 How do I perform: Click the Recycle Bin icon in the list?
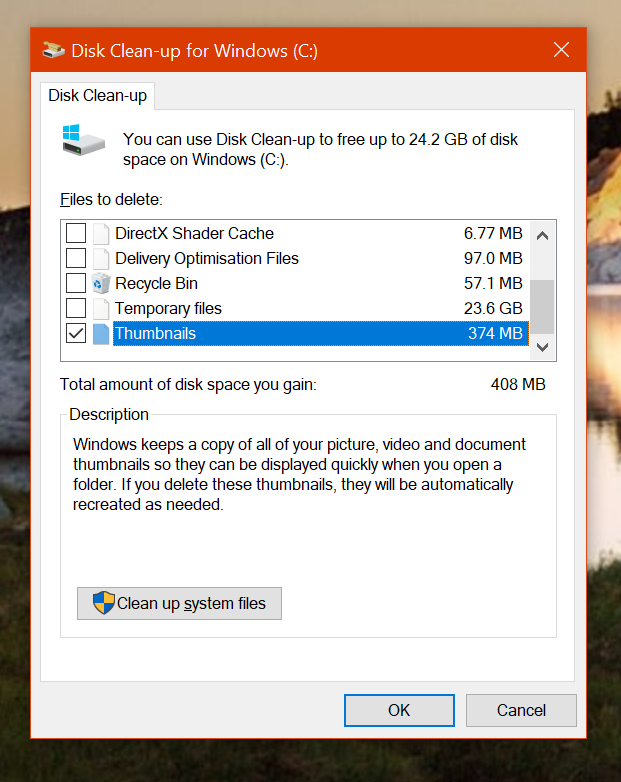point(101,283)
